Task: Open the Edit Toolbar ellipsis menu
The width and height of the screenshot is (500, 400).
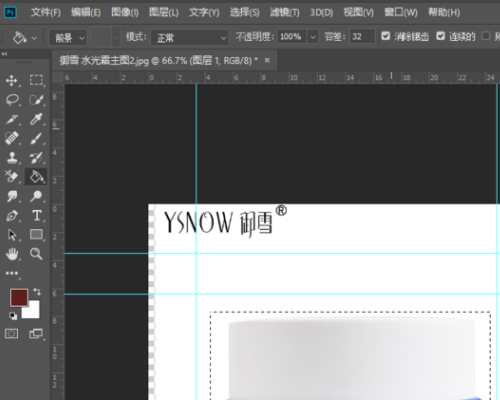Action: pos(12,273)
